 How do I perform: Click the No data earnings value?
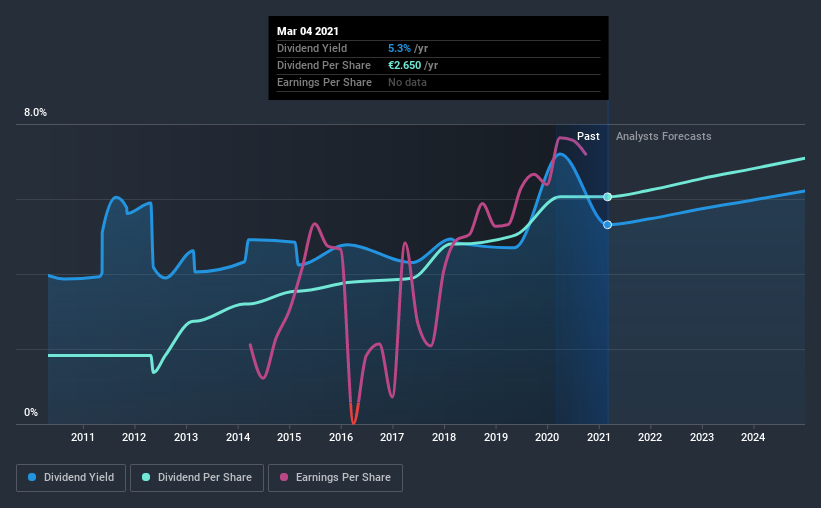click(x=407, y=82)
